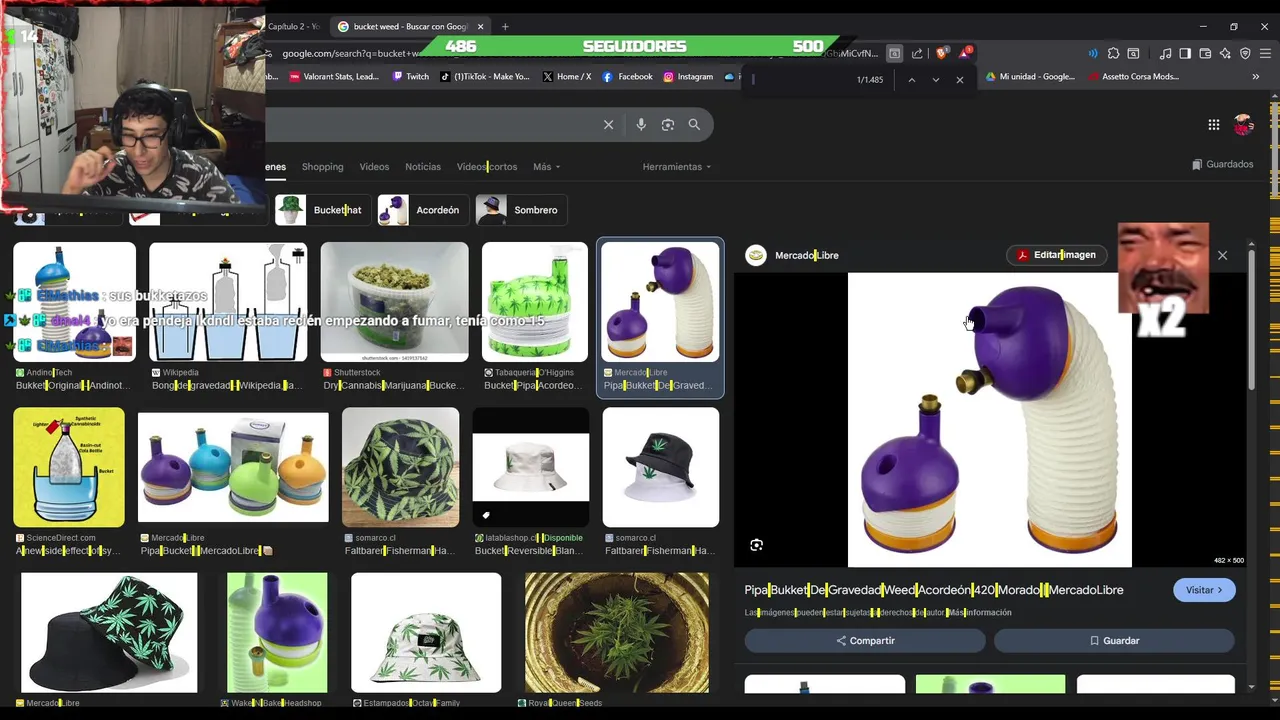1280x720 pixels.
Task: Click the Guardar button
Action: coord(1114,640)
